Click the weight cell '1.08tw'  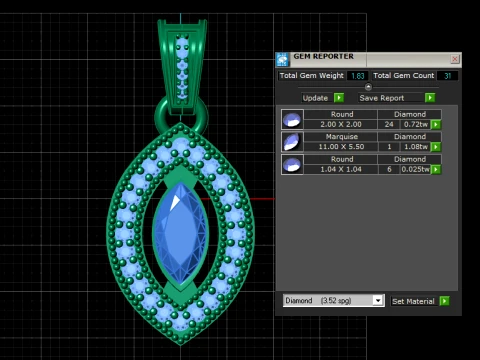click(415, 147)
